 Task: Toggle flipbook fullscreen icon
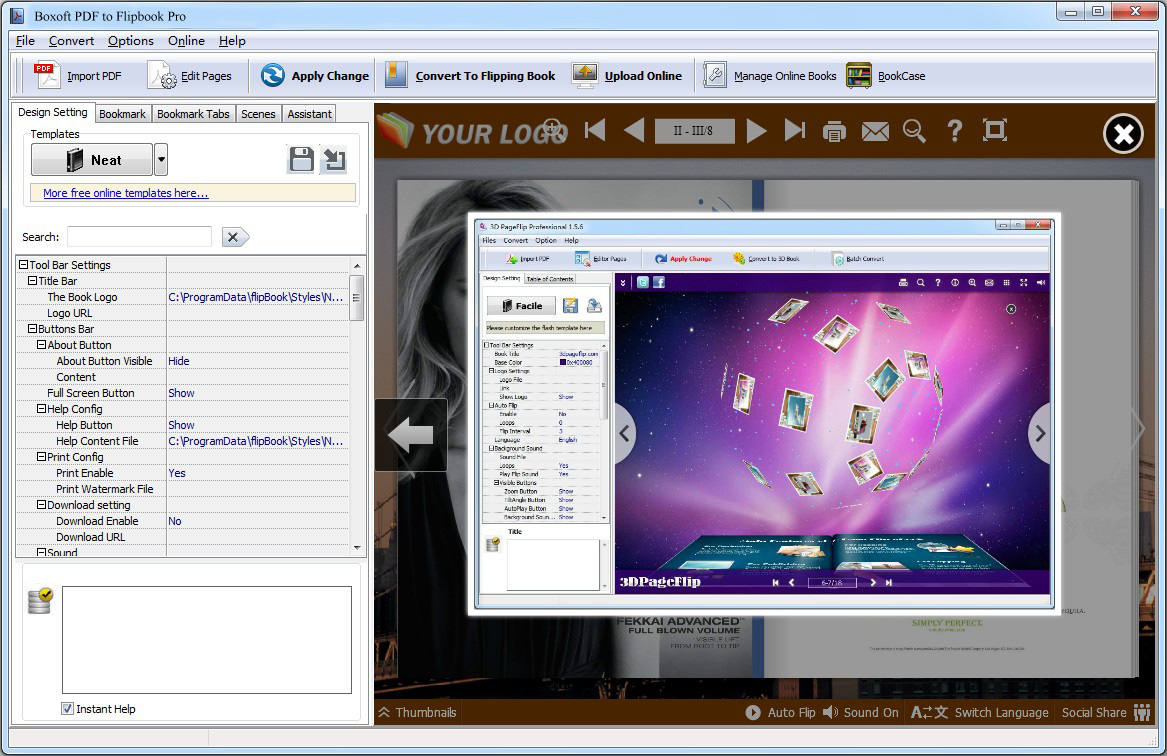click(x=995, y=130)
